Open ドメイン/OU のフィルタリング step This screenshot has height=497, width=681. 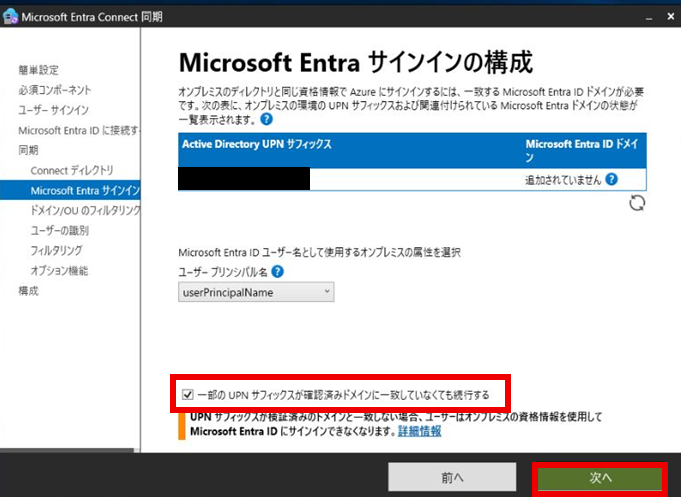(85, 211)
